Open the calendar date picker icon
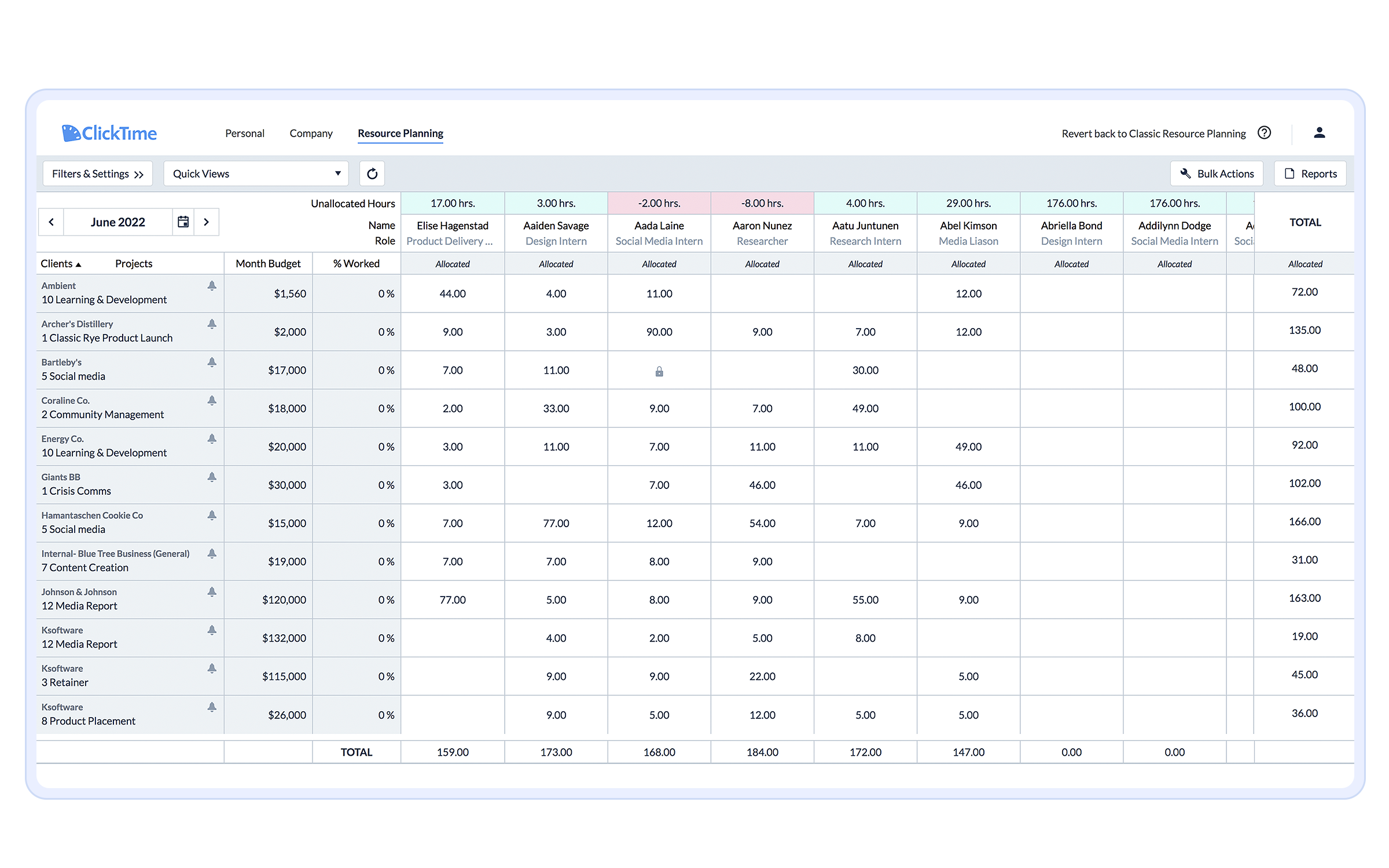 point(183,222)
